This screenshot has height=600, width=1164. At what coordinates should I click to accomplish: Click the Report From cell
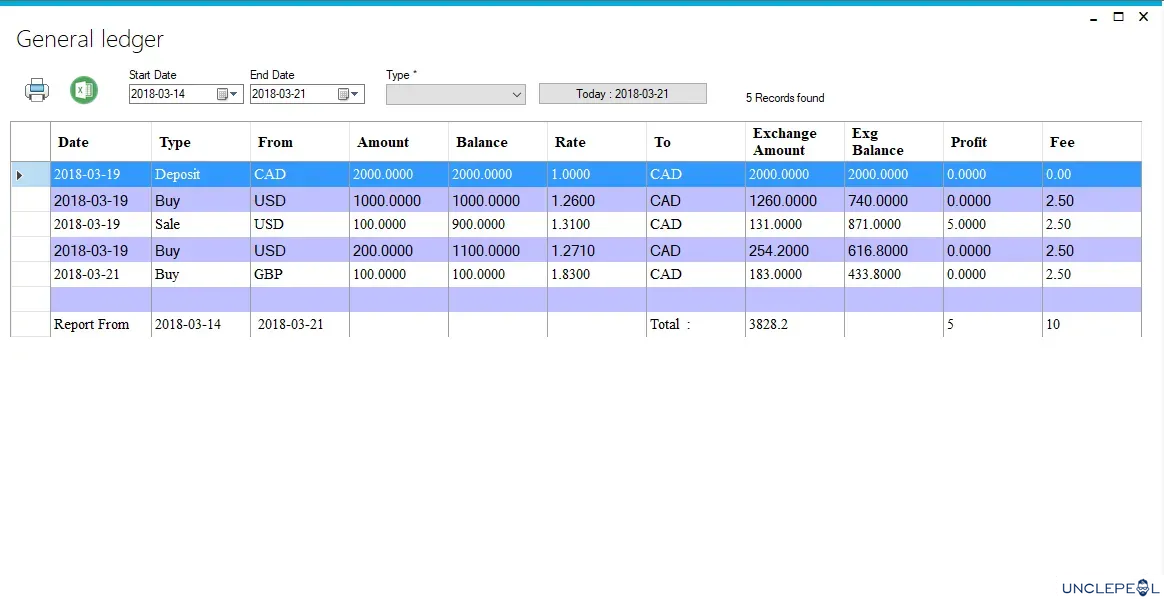coord(101,325)
